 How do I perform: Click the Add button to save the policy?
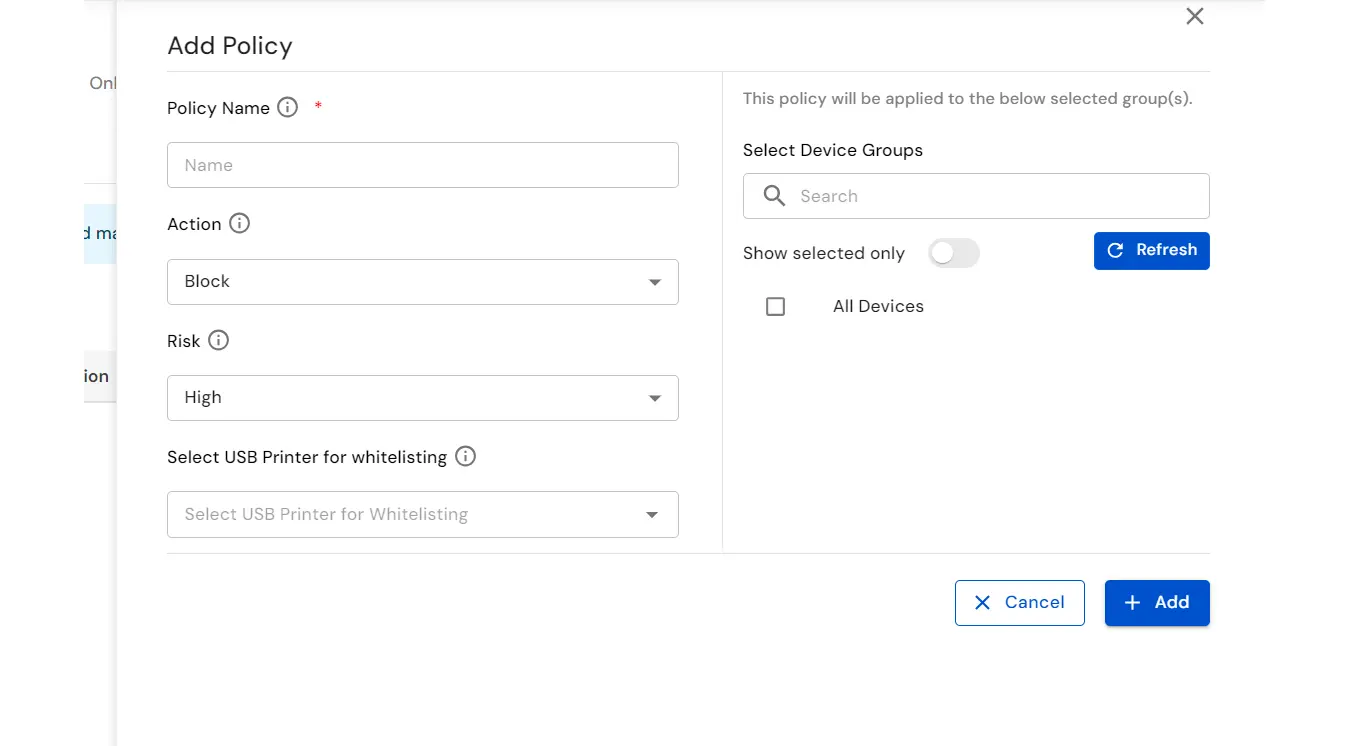click(1157, 602)
